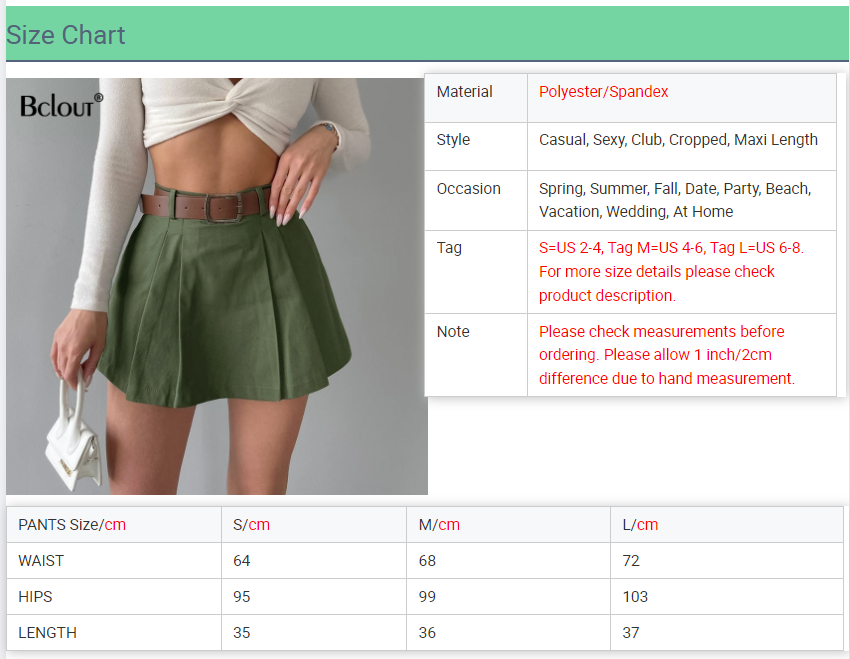Click the Bclout brand logo on photo
This screenshot has width=850, height=659.
61,104
